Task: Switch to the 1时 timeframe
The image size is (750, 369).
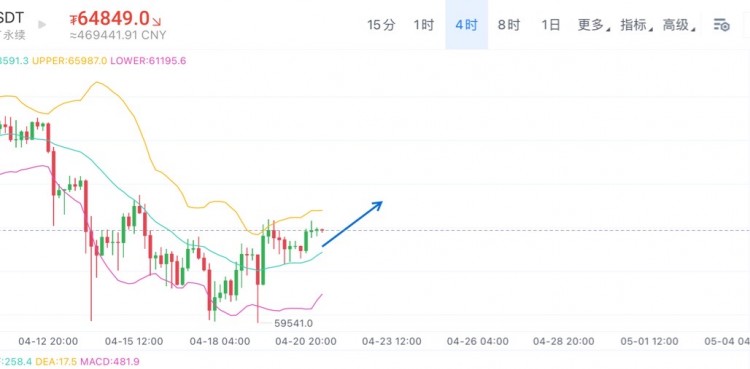Action: (424, 25)
